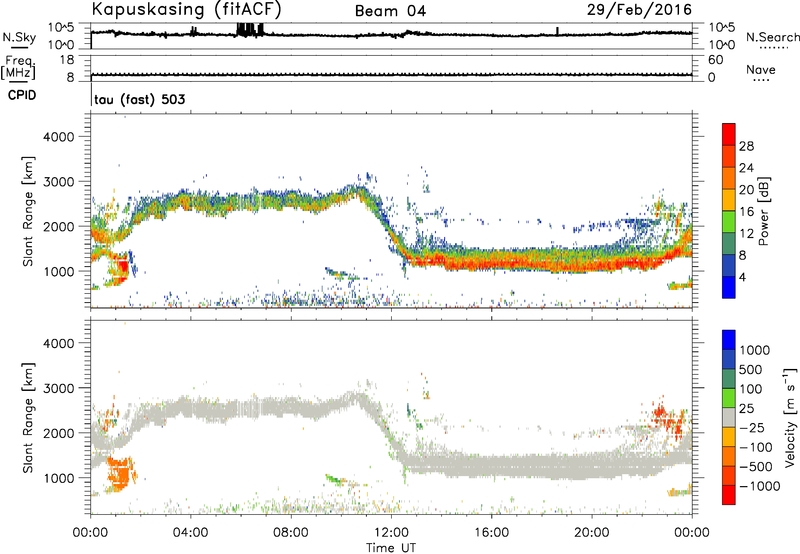This screenshot has width=800, height=554.
Task: Pick the gray segment of velocity color bar
Action: click(729, 418)
